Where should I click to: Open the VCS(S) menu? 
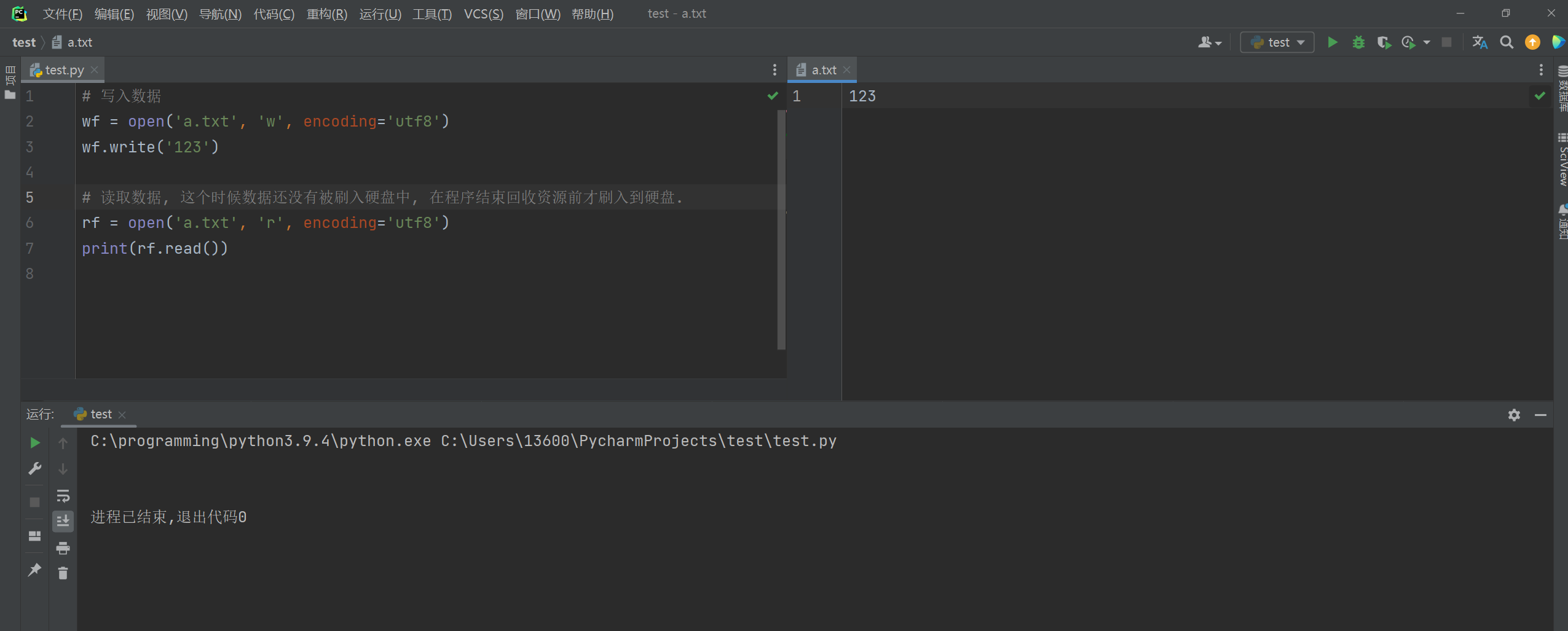coord(484,14)
